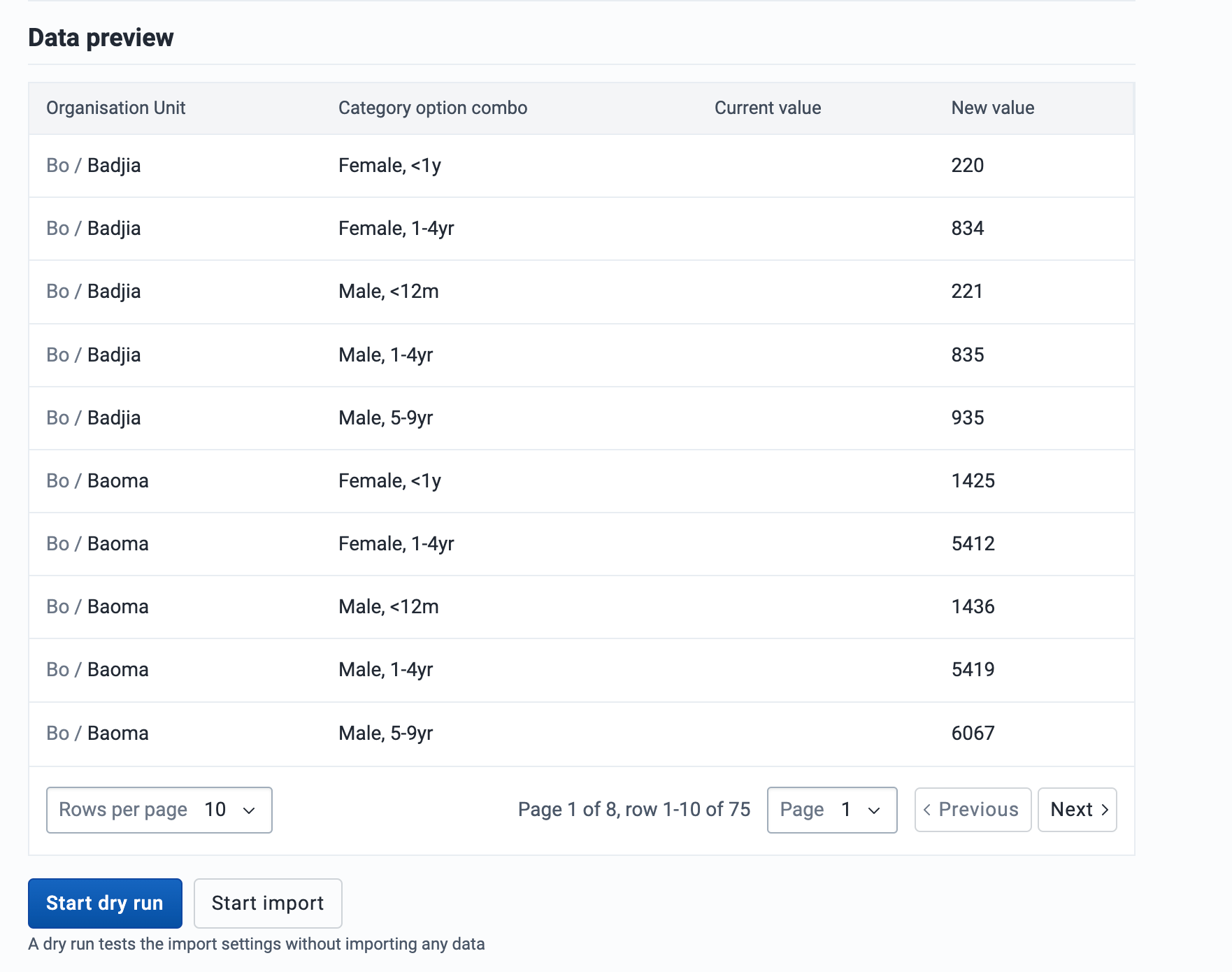Viewport: 1232px width, 972px height.
Task: Click the Previous page button
Action: point(973,810)
